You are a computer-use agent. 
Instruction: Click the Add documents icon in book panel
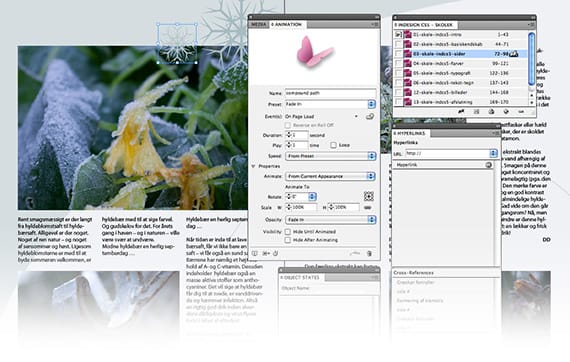[506, 112]
